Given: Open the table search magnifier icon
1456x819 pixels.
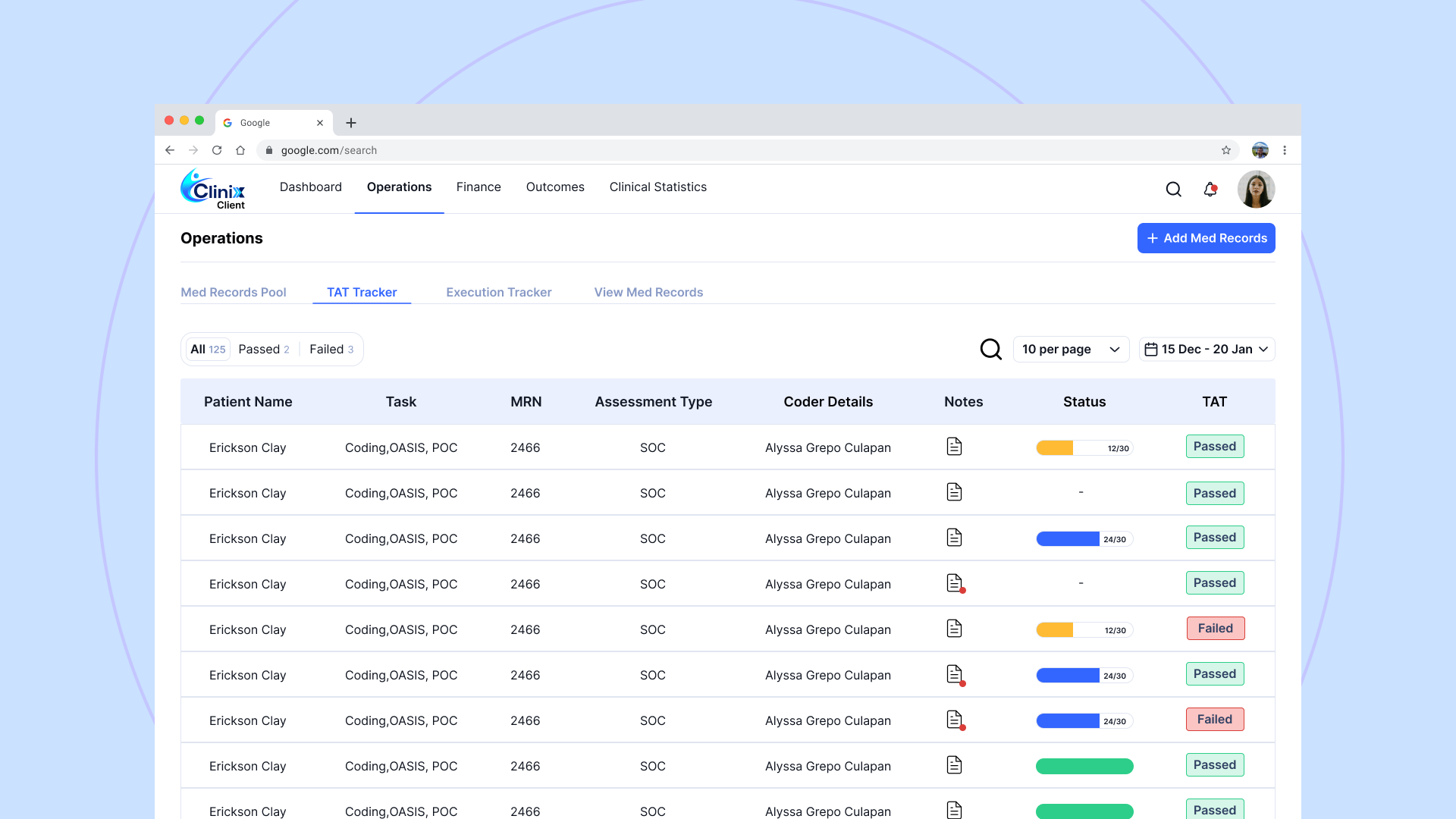Looking at the screenshot, I should [990, 349].
